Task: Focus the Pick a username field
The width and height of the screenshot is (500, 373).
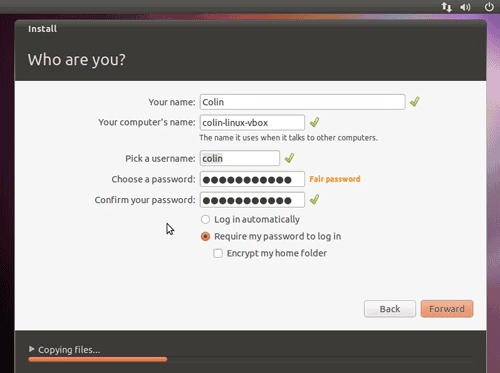Action: (x=240, y=158)
